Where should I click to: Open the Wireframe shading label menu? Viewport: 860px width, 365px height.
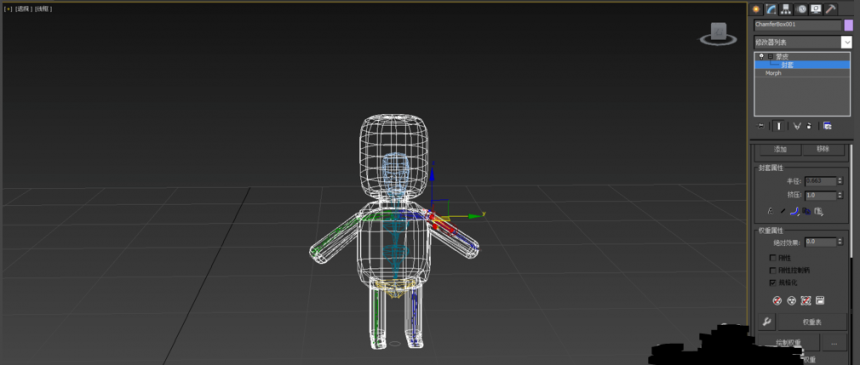[43, 9]
